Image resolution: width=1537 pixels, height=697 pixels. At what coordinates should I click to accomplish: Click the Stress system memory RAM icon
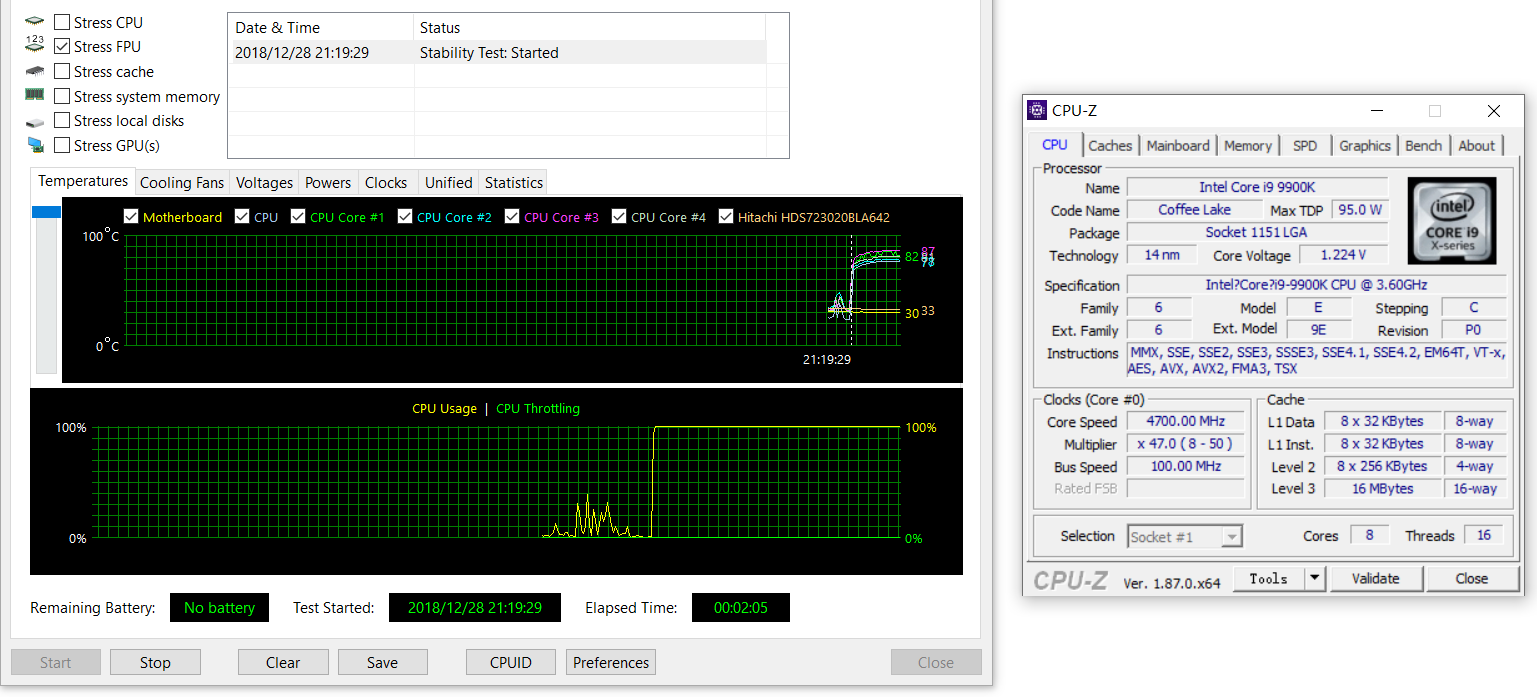tap(35, 95)
